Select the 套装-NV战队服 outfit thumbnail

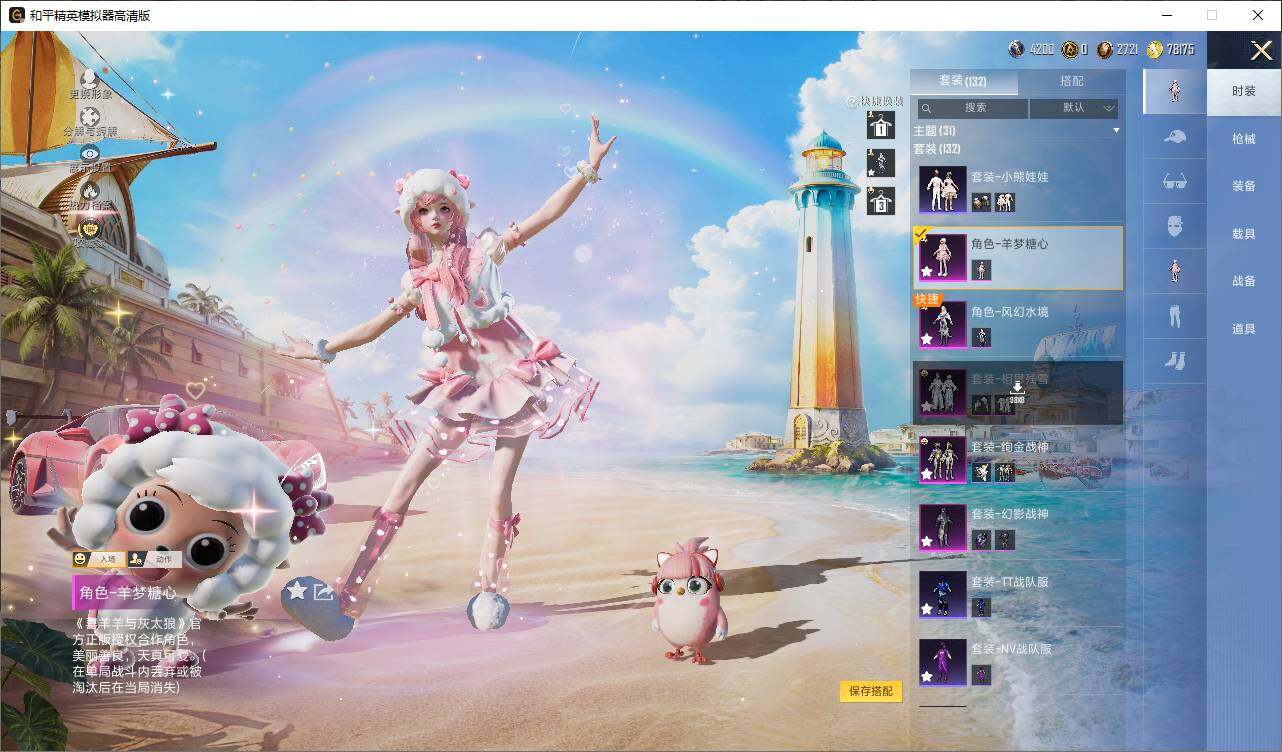pyautogui.click(x=943, y=662)
